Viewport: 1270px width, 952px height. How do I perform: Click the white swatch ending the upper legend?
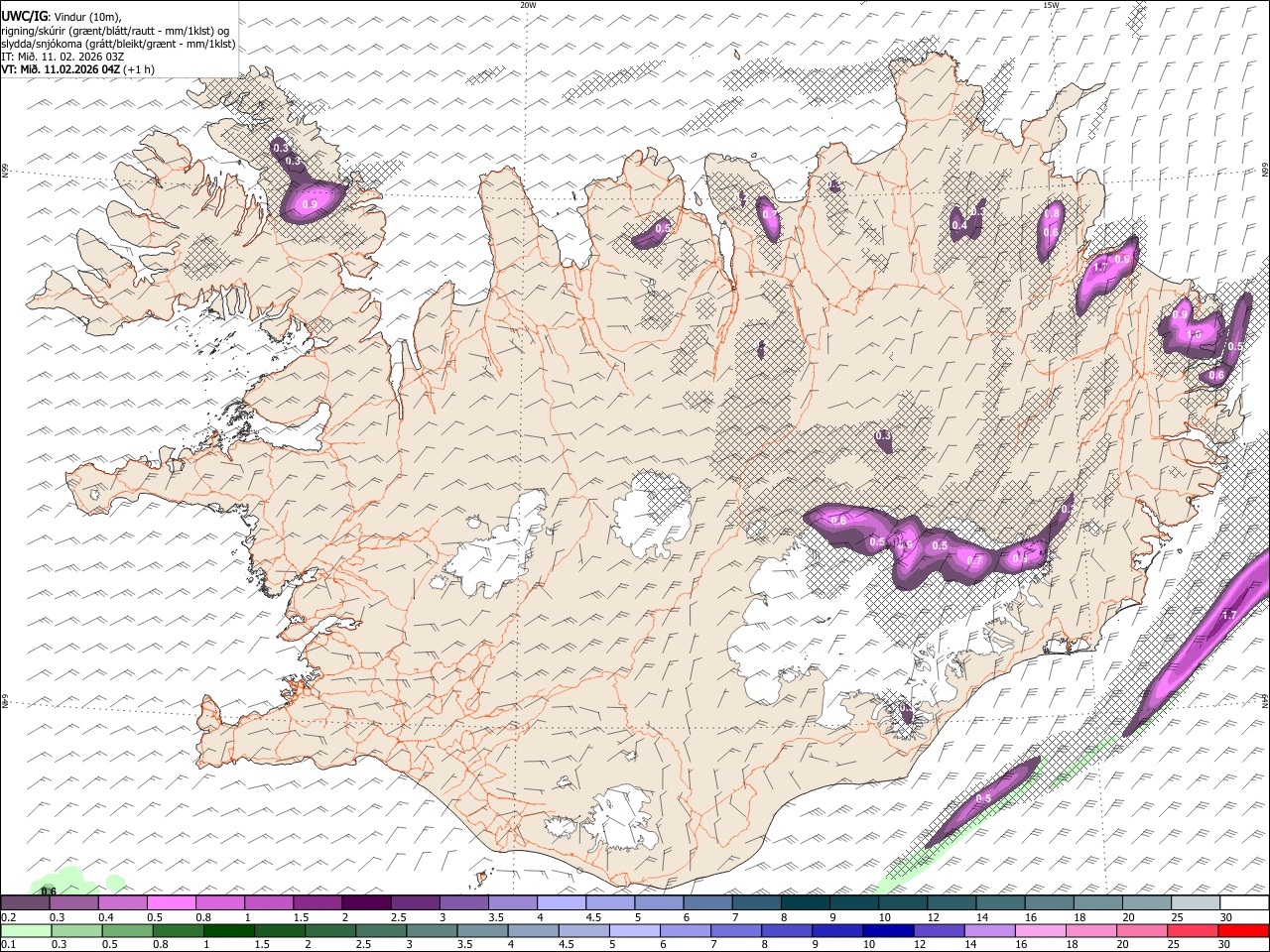pos(1244,902)
